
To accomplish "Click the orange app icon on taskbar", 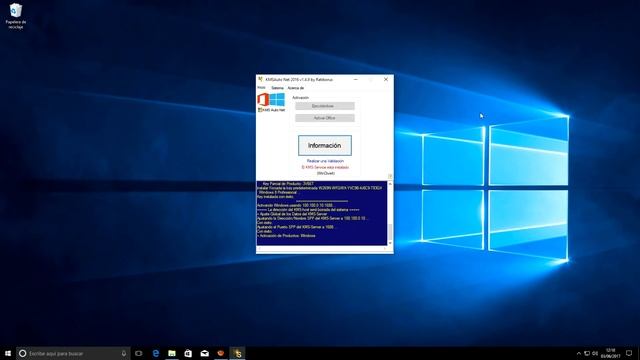I will (221, 353).
